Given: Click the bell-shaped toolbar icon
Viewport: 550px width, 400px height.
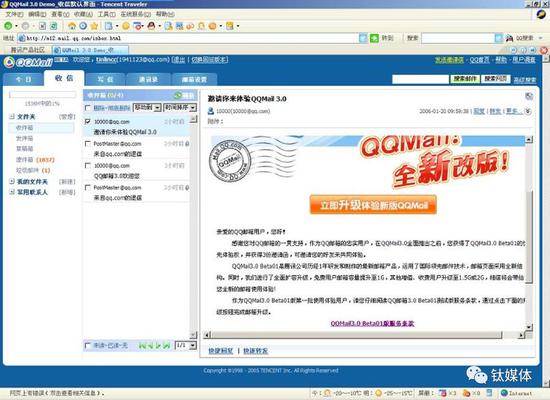Looking at the screenshot, I should 201,26.
